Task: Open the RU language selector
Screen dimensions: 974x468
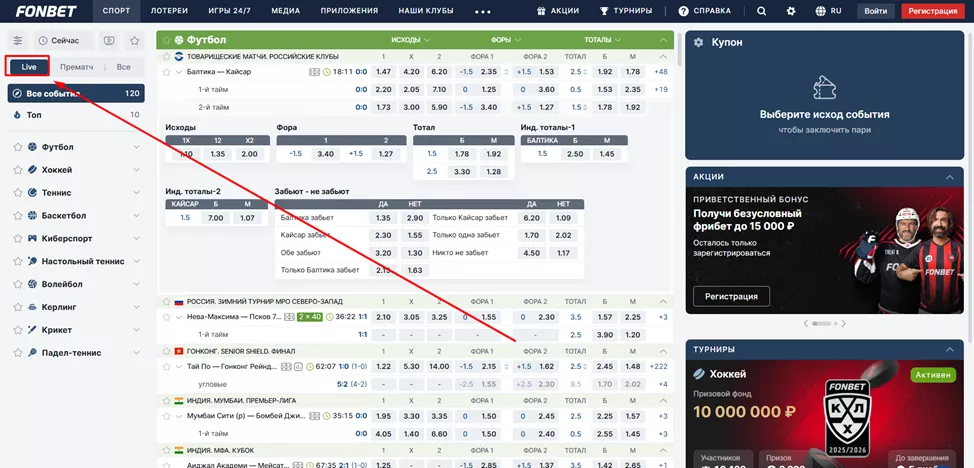Action: 827,11
